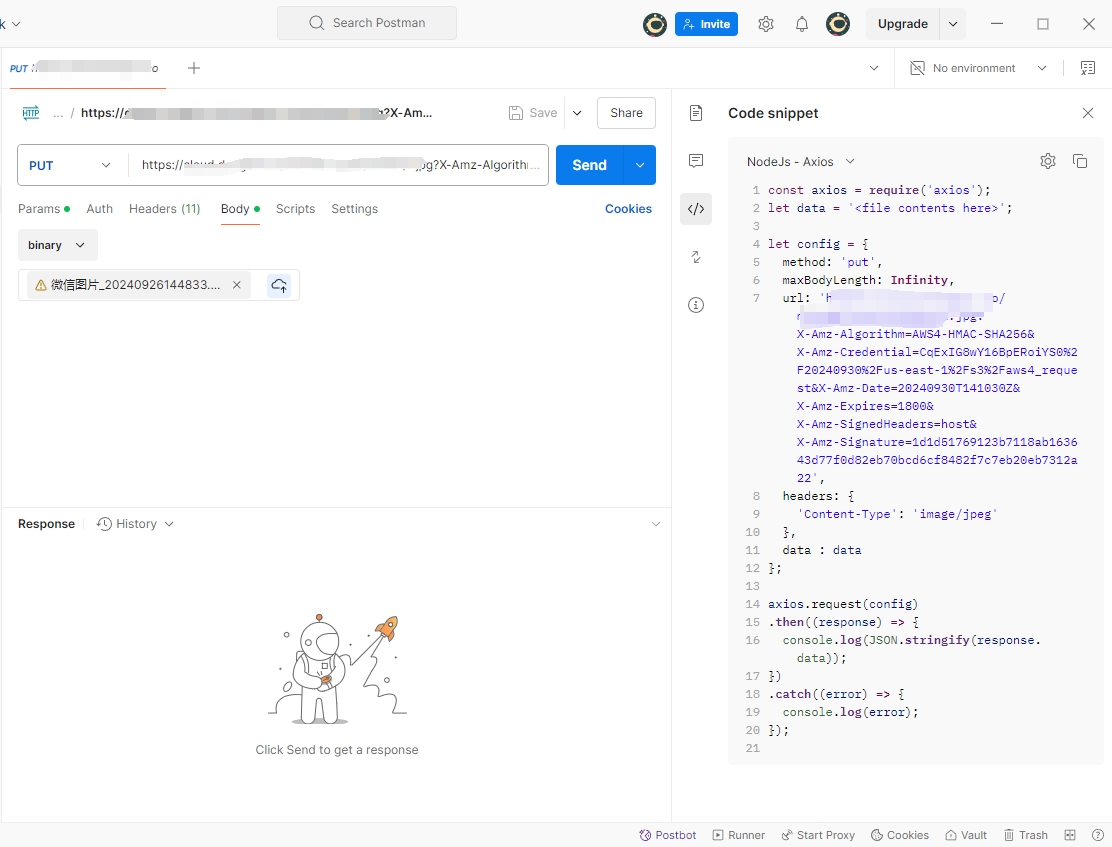Collapse the Response pane chevron

tap(656, 524)
